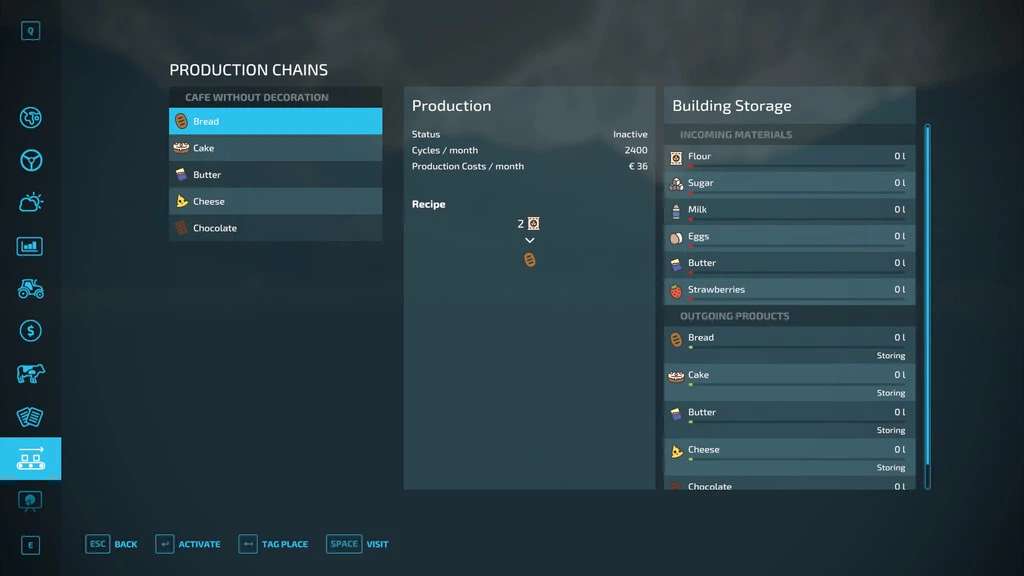The image size is (1024, 576).
Task: Open the finances dollar icon
Action: tap(30, 331)
